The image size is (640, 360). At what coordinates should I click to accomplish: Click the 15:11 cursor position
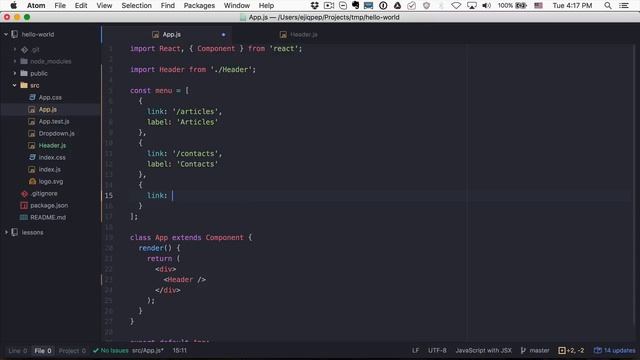tap(180, 351)
